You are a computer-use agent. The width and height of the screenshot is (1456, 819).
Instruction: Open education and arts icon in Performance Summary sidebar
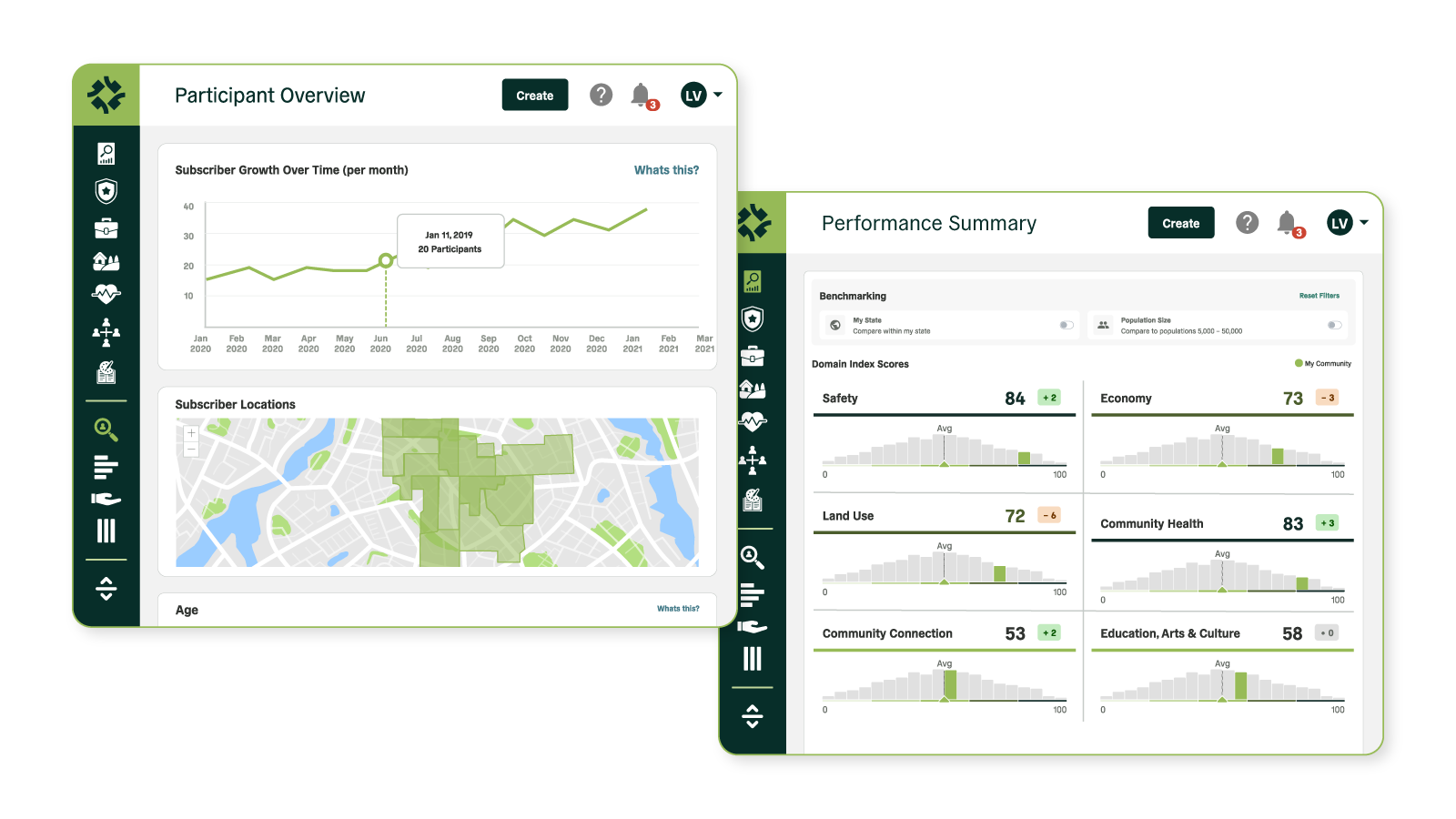click(x=753, y=500)
